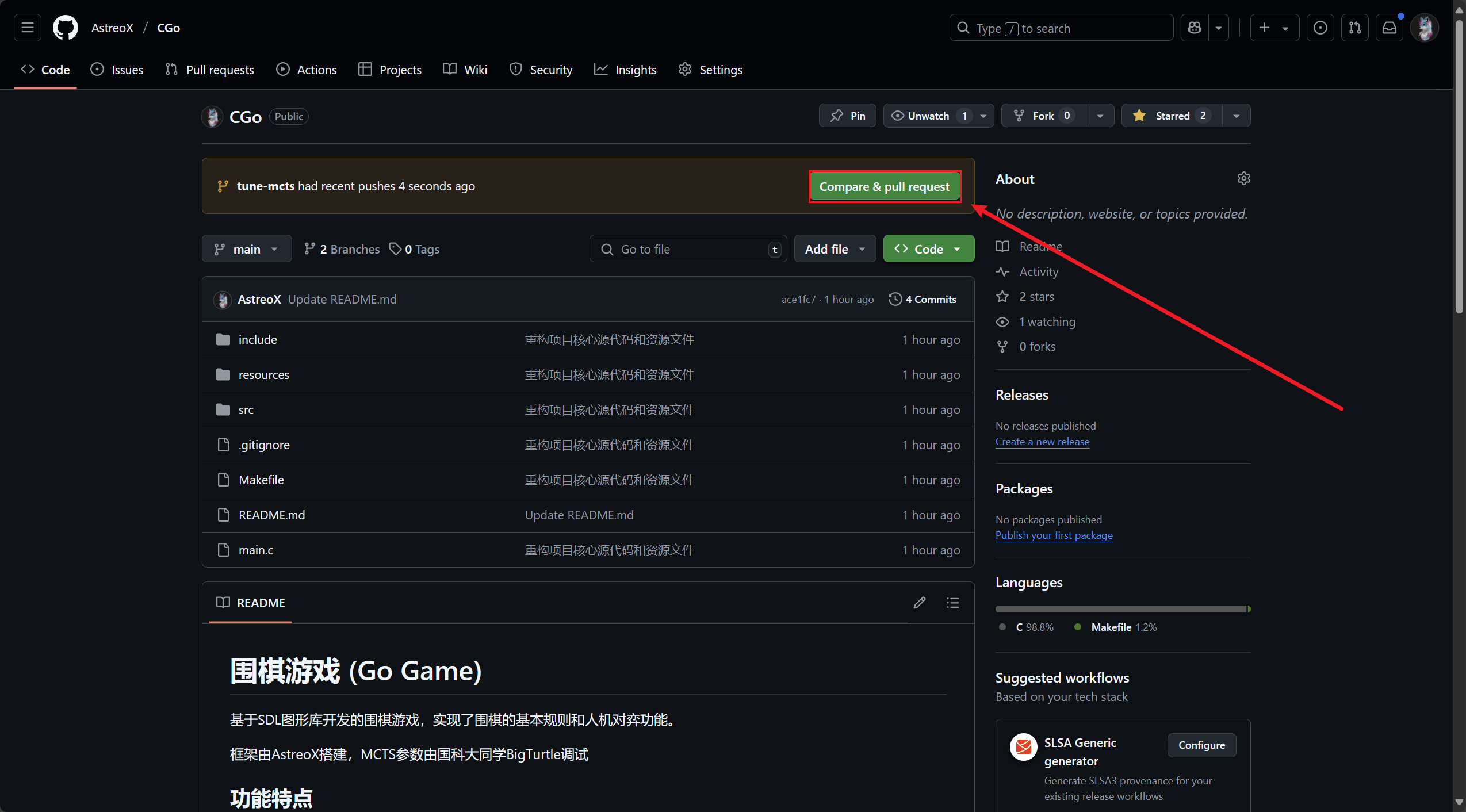This screenshot has height=812, width=1466.
Task: Open the 0 Tags link
Action: click(x=415, y=249)
